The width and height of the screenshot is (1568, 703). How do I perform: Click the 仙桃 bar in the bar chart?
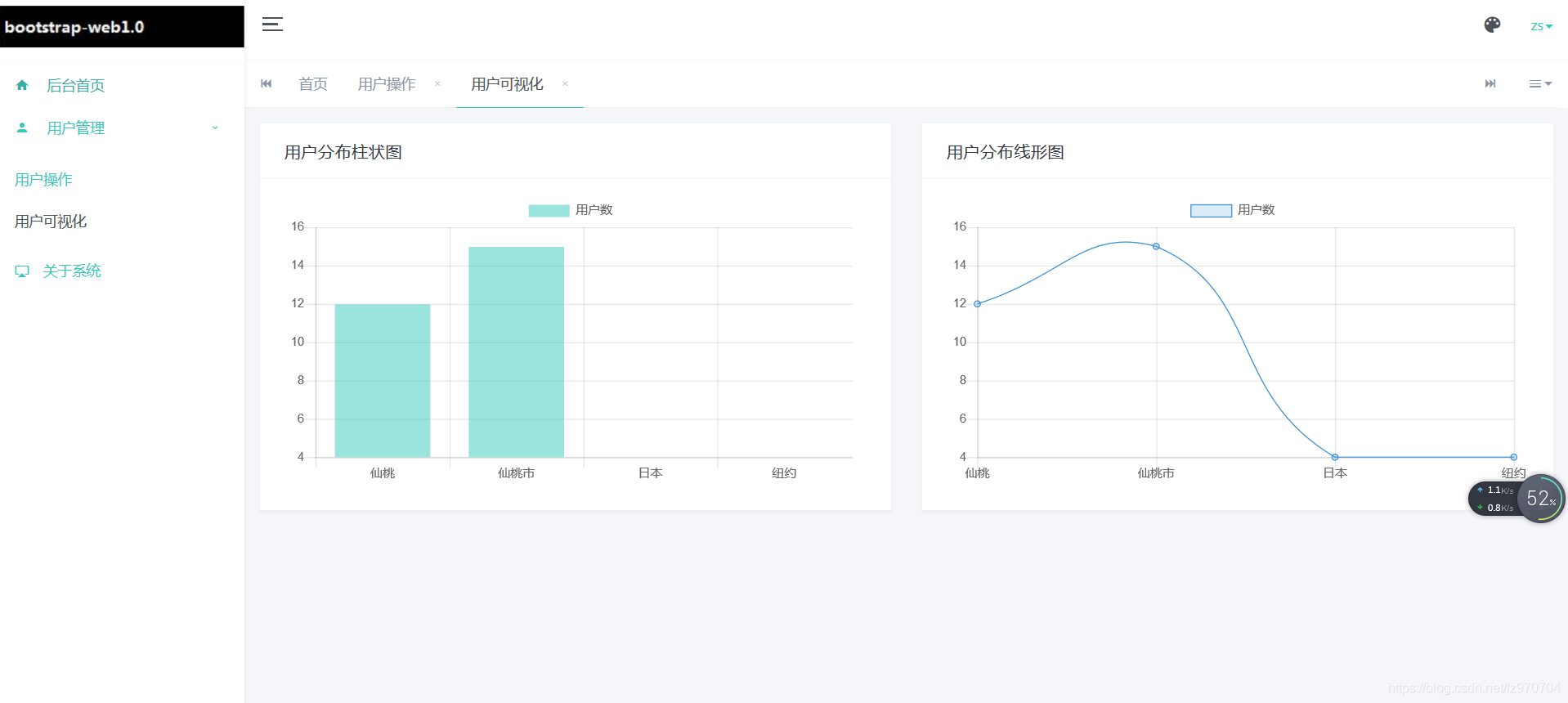coord(383,381)
